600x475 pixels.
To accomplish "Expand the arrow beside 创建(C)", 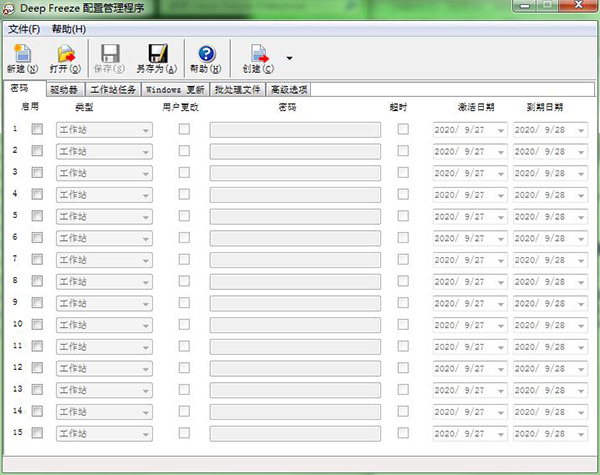I will 290,58.
